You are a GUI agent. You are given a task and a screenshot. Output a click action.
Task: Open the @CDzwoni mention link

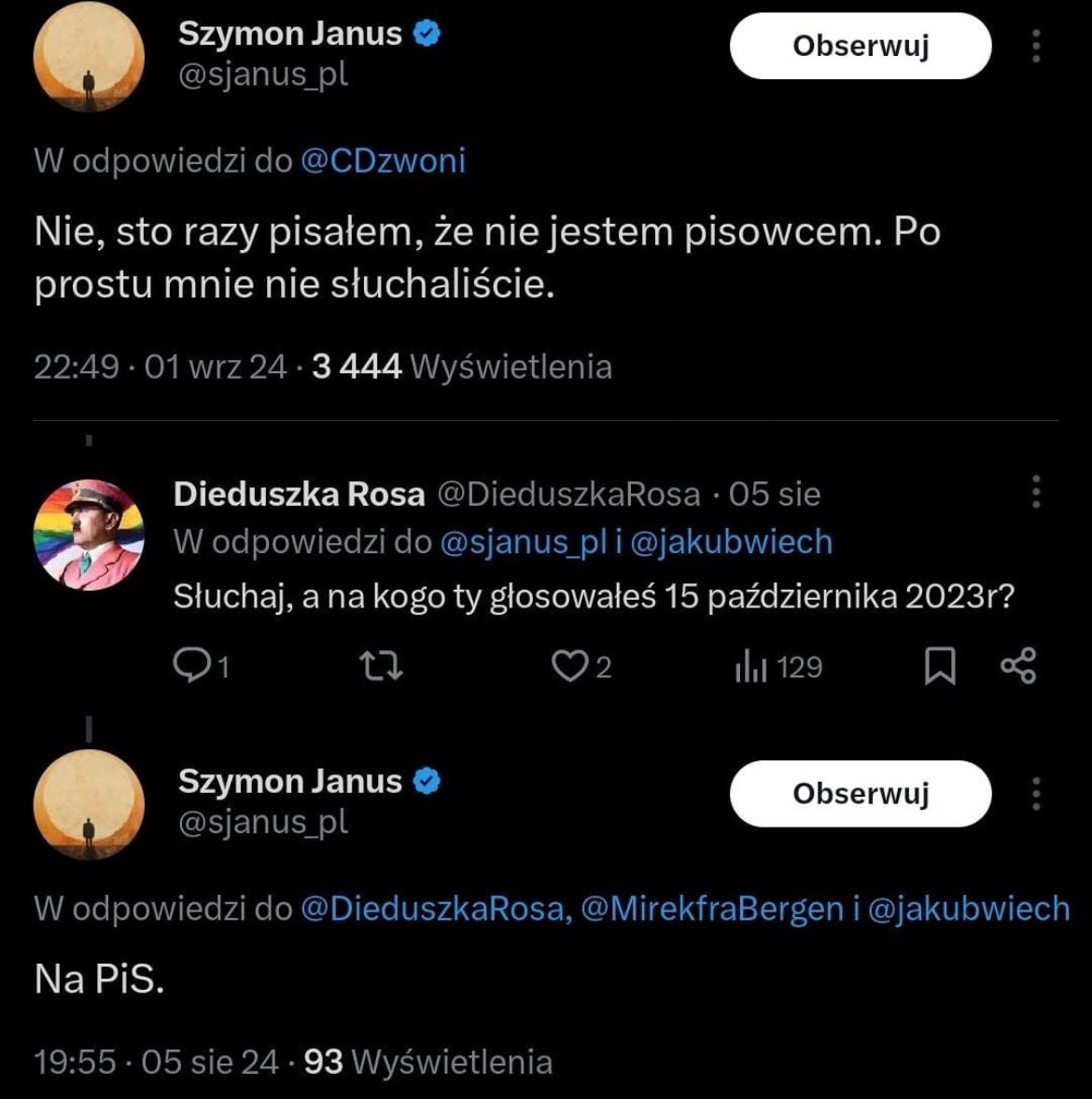[383, 160]
